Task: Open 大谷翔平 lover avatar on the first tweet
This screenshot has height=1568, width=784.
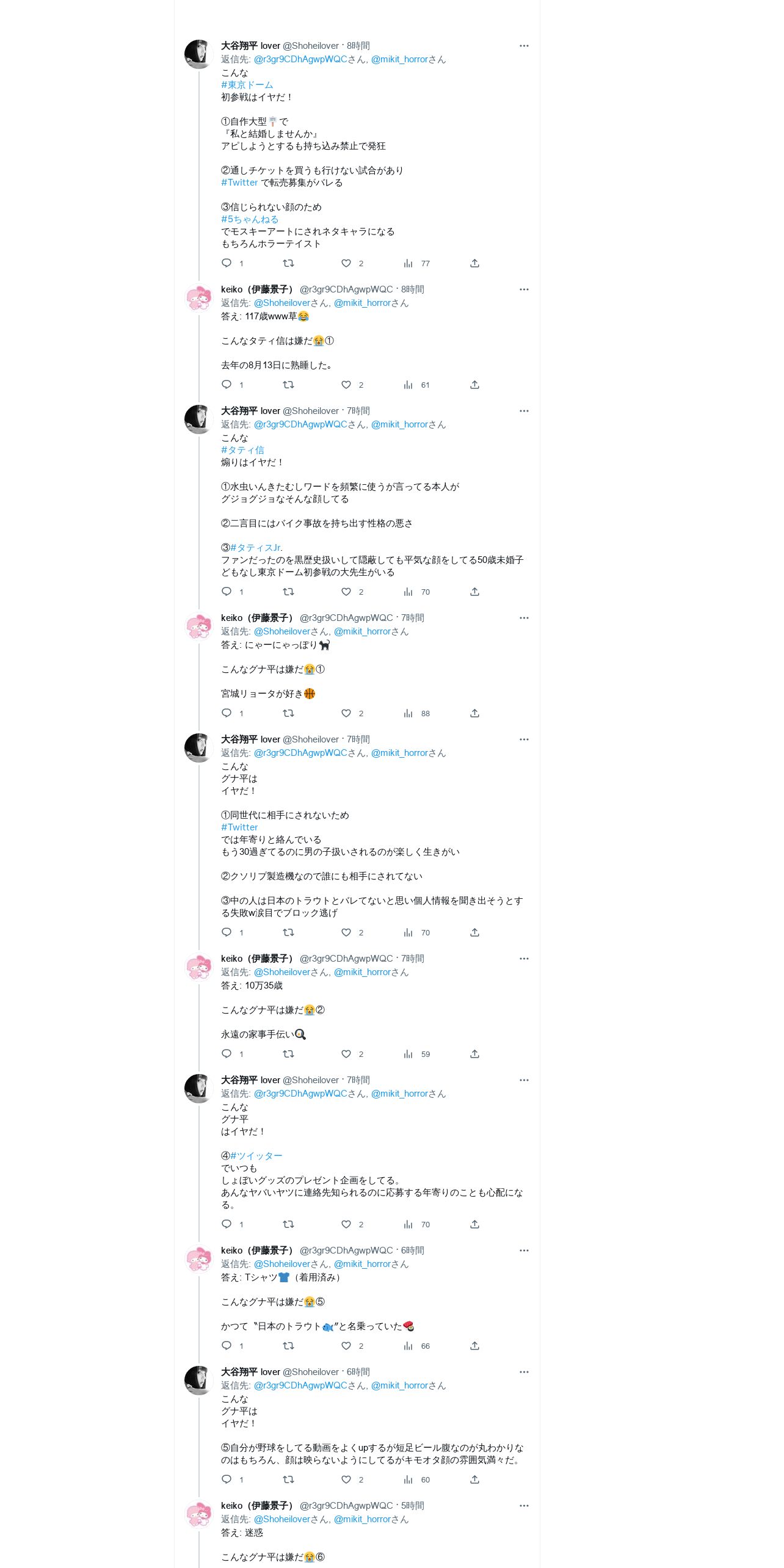Action: click(x=198, y=54)
